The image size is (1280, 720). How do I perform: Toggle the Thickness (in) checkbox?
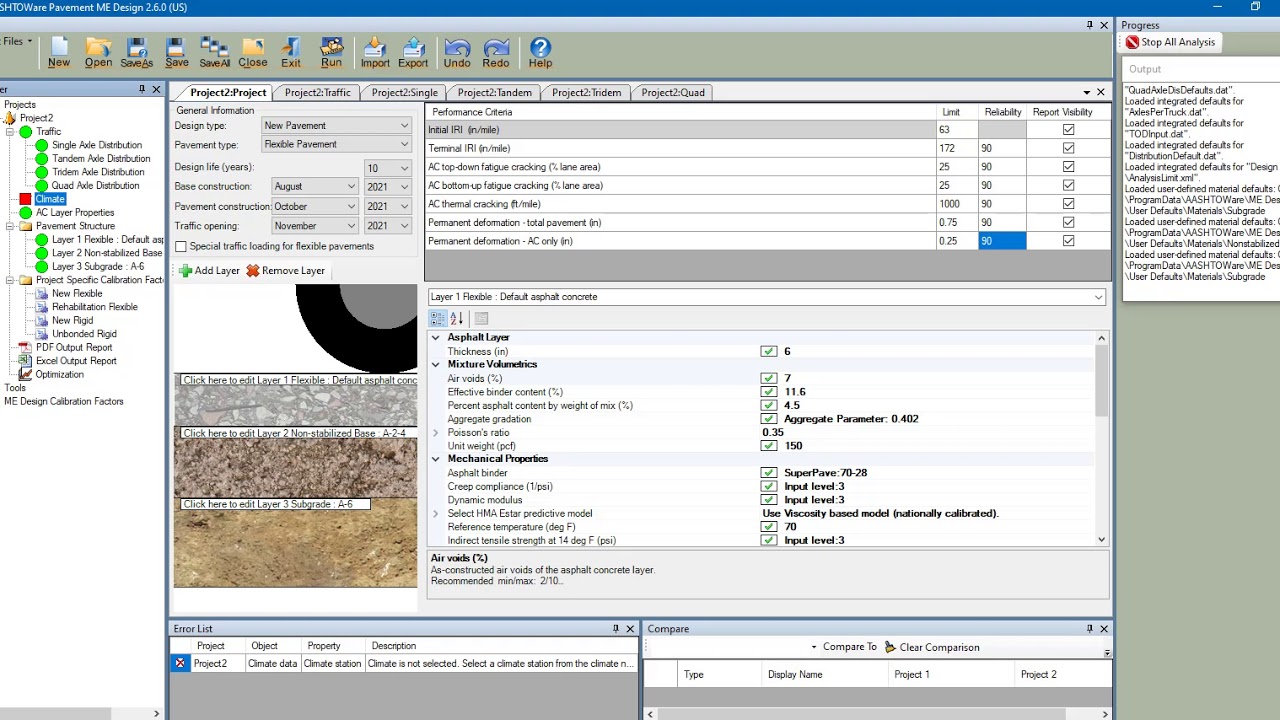pyautogui.click(x=768, y=351)
